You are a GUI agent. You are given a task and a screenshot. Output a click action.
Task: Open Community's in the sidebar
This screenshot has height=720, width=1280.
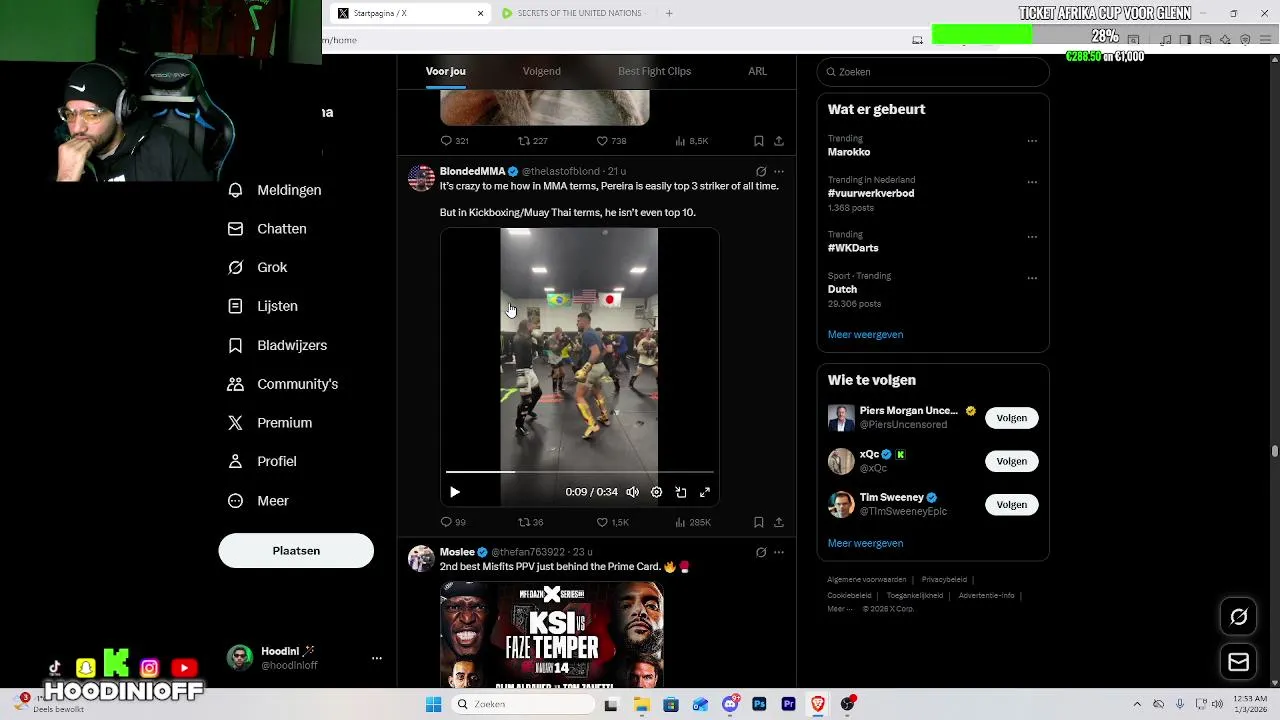point(283,384)
